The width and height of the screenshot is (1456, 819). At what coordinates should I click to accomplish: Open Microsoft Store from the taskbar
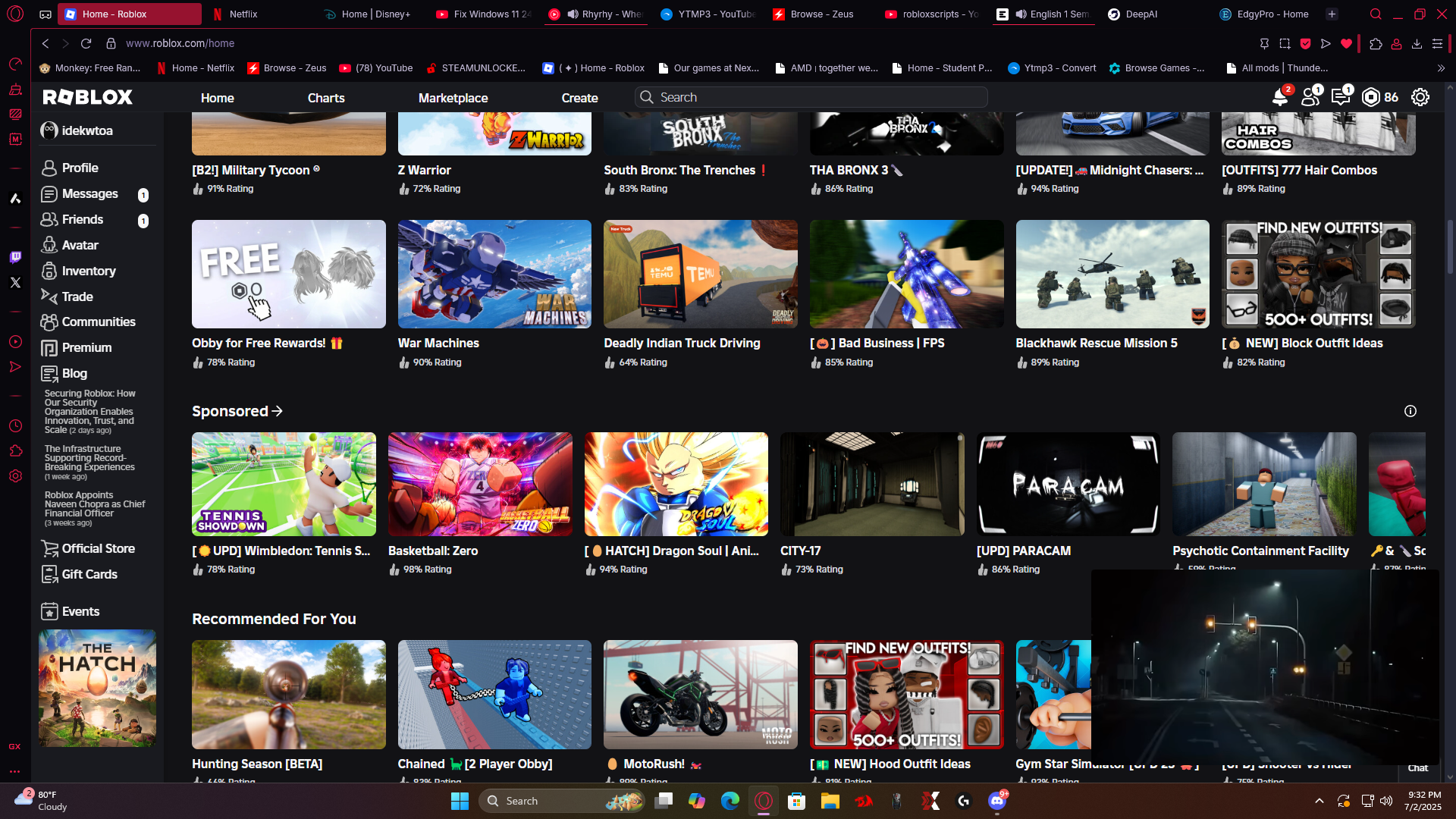pos(796,801)
